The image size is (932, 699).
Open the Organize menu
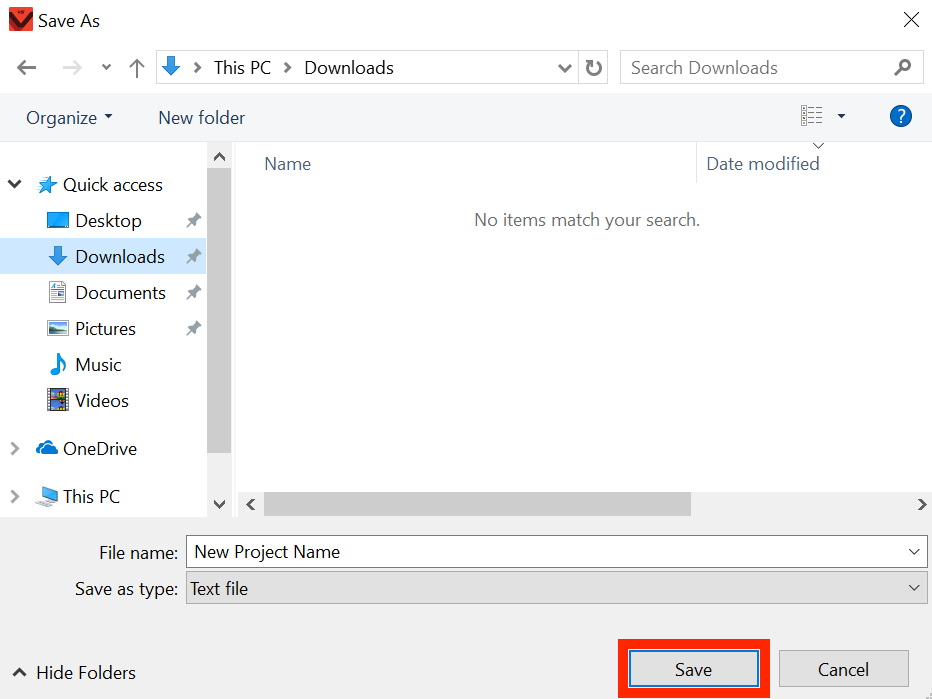pos(63,117)
